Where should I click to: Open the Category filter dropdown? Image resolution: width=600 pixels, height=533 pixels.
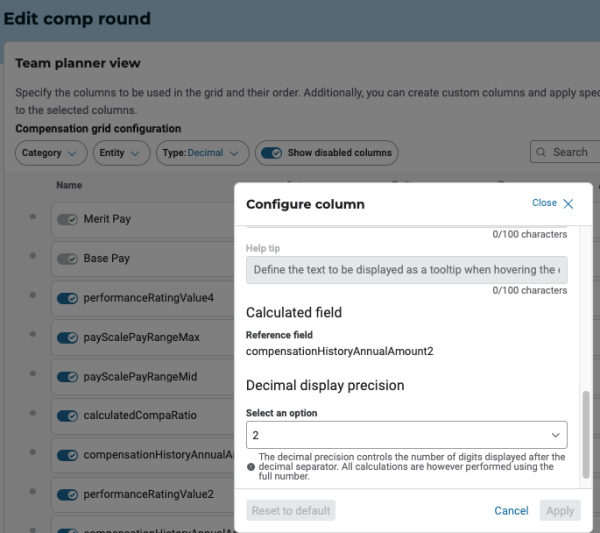tap(51, 153)
